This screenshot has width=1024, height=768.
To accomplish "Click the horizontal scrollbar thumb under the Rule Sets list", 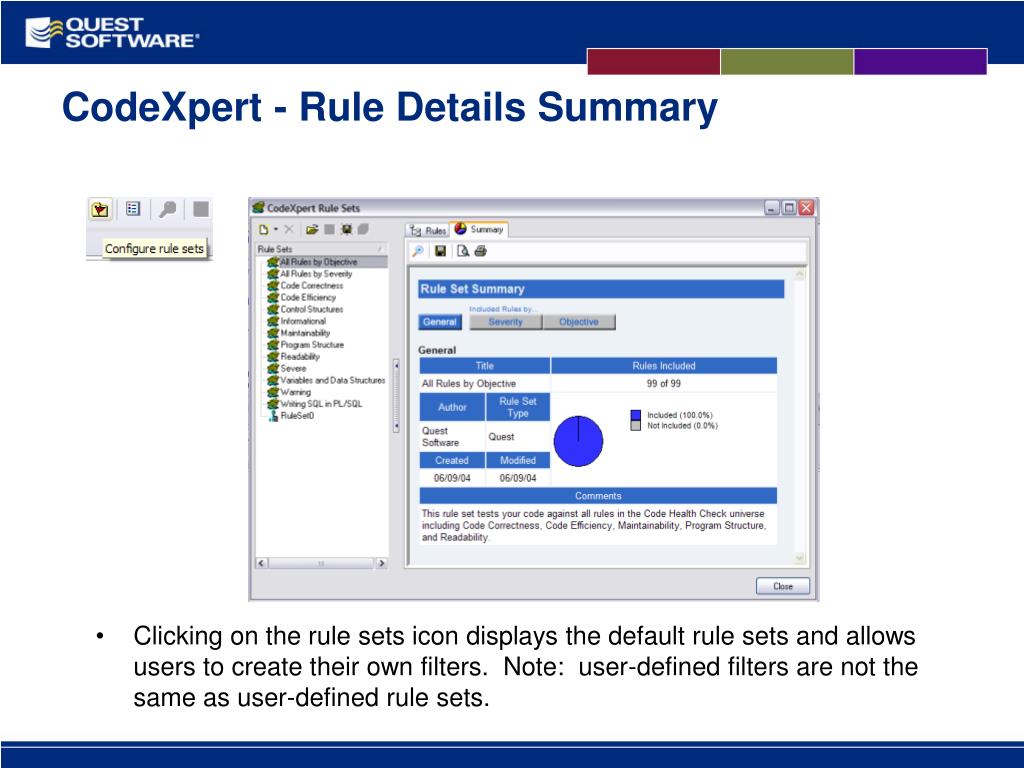I will click(321, 563).
